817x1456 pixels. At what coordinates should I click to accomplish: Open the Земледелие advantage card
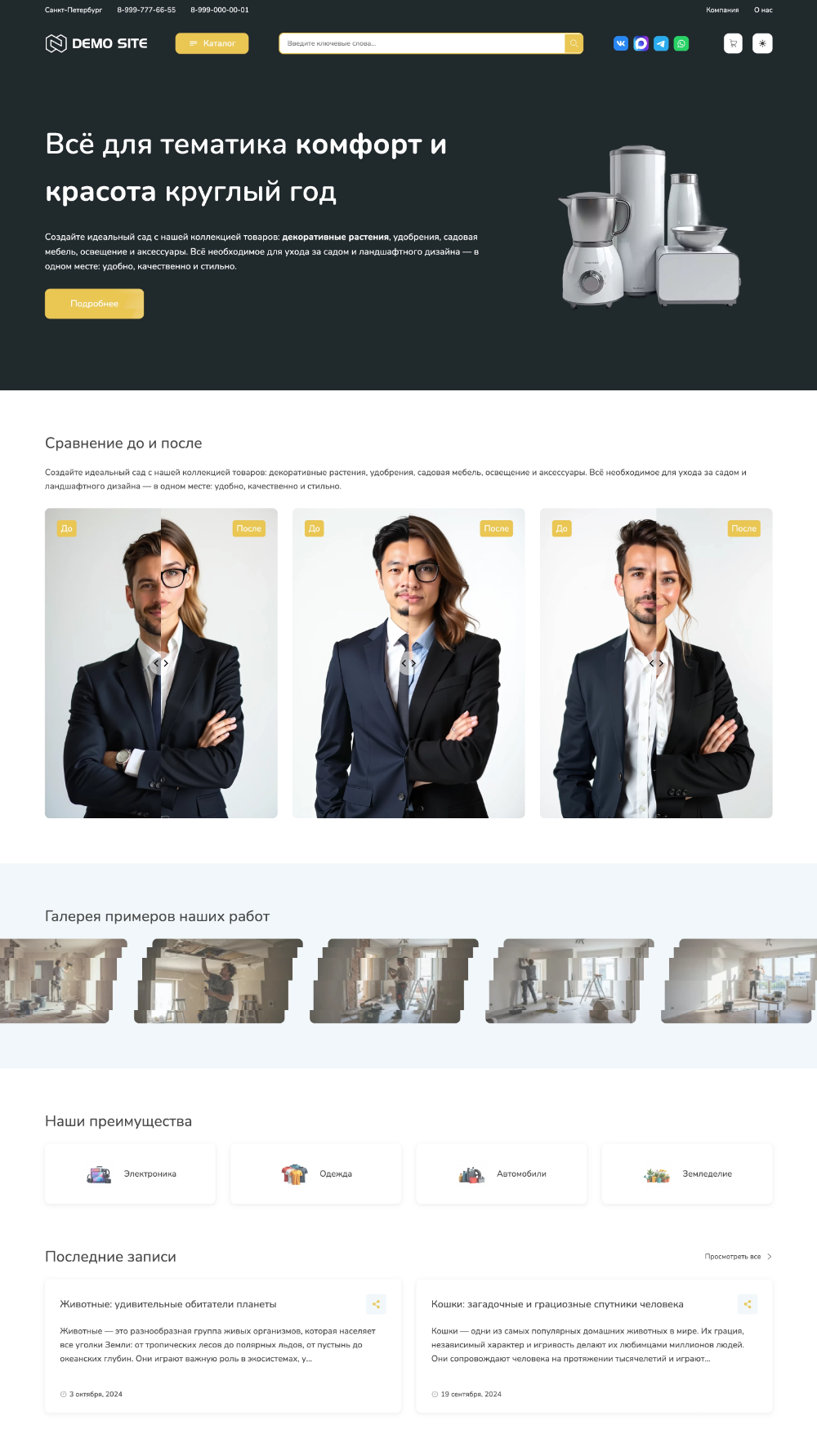pyautogui.click(x=687, y=1174)
